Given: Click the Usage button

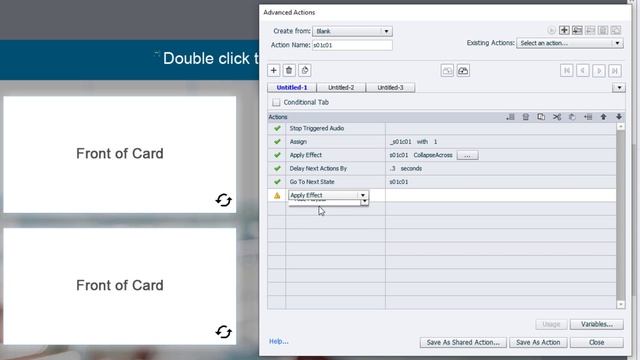Looking at the screenshot, I should [x=551, y=324].
